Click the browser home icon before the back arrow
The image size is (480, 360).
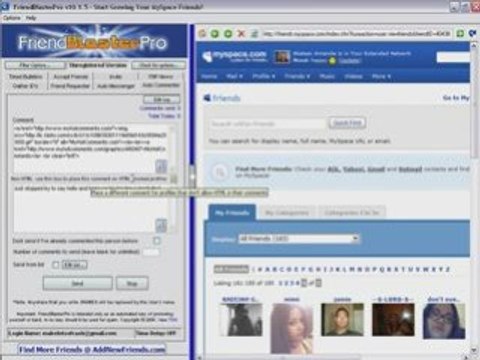click(x=202, y=33)
